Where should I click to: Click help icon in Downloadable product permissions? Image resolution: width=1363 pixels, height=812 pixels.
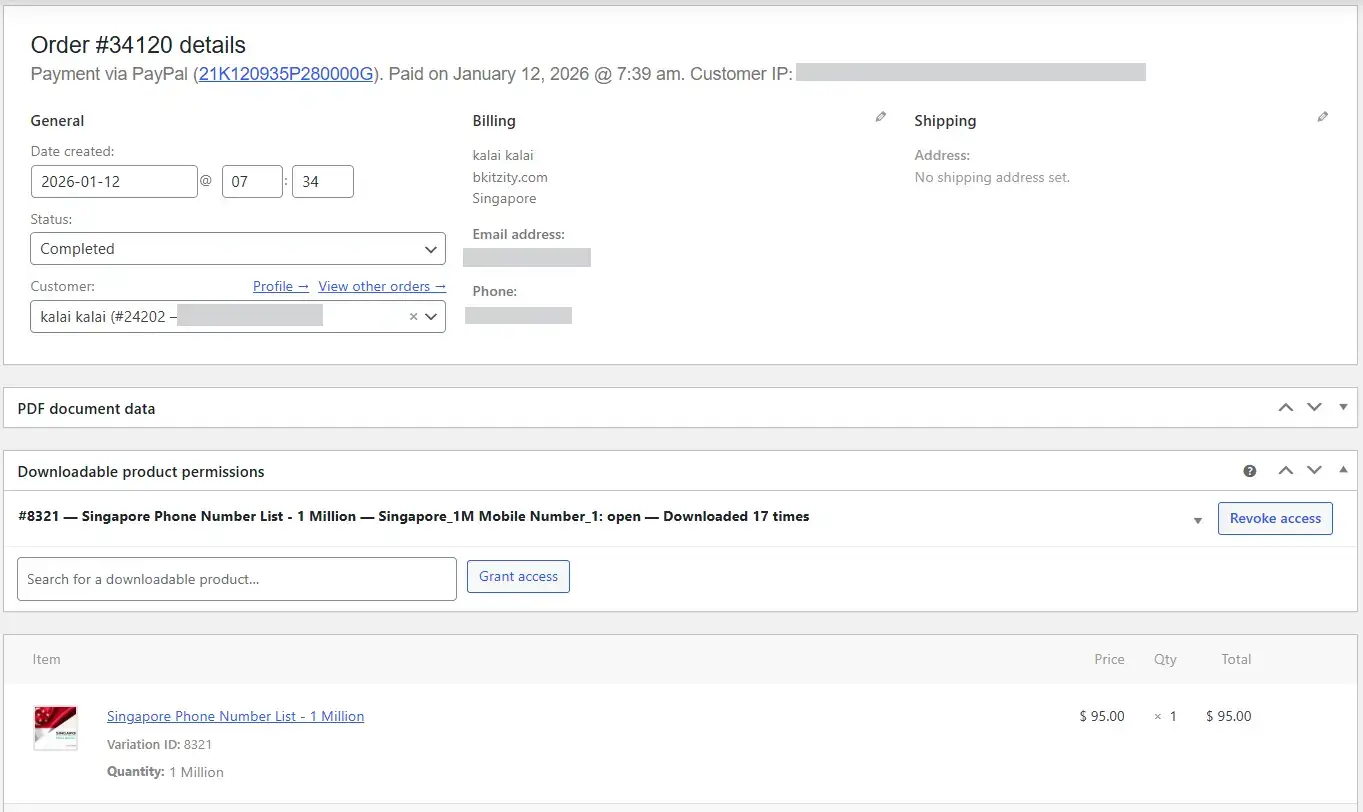click(1249, 471)
